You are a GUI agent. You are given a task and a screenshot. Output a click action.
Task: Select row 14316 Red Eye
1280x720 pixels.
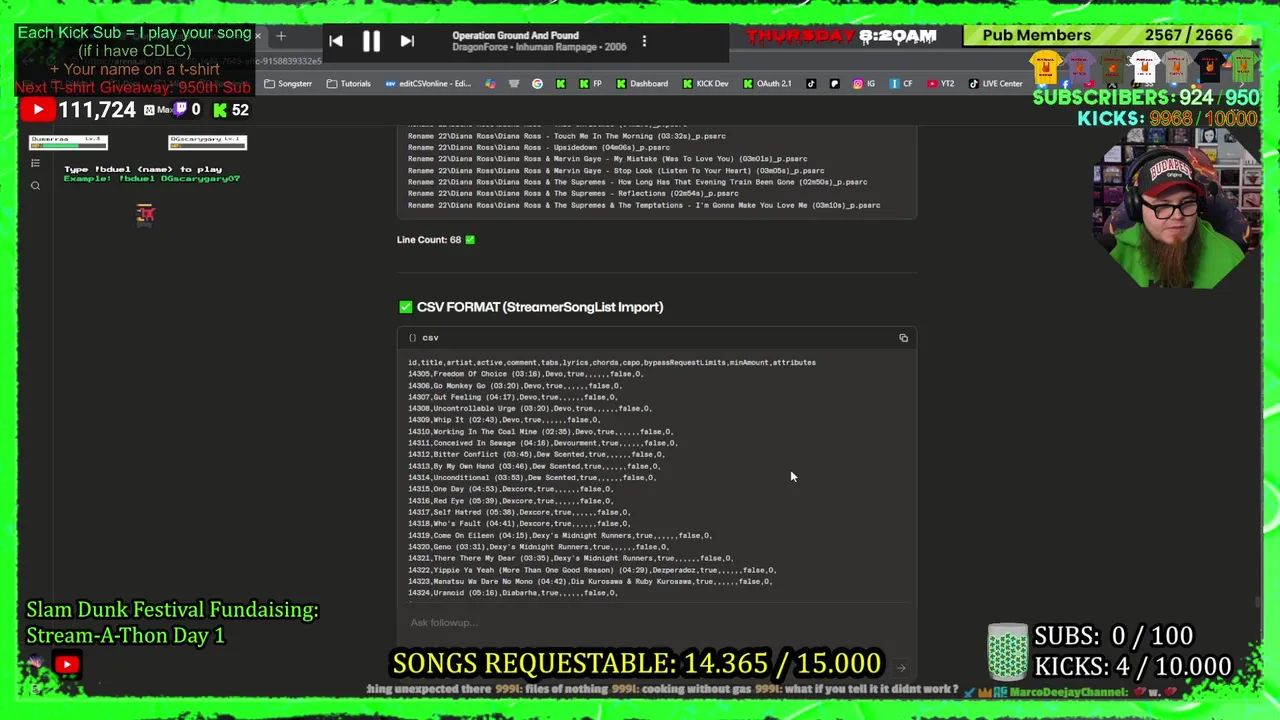coord(510,500)
